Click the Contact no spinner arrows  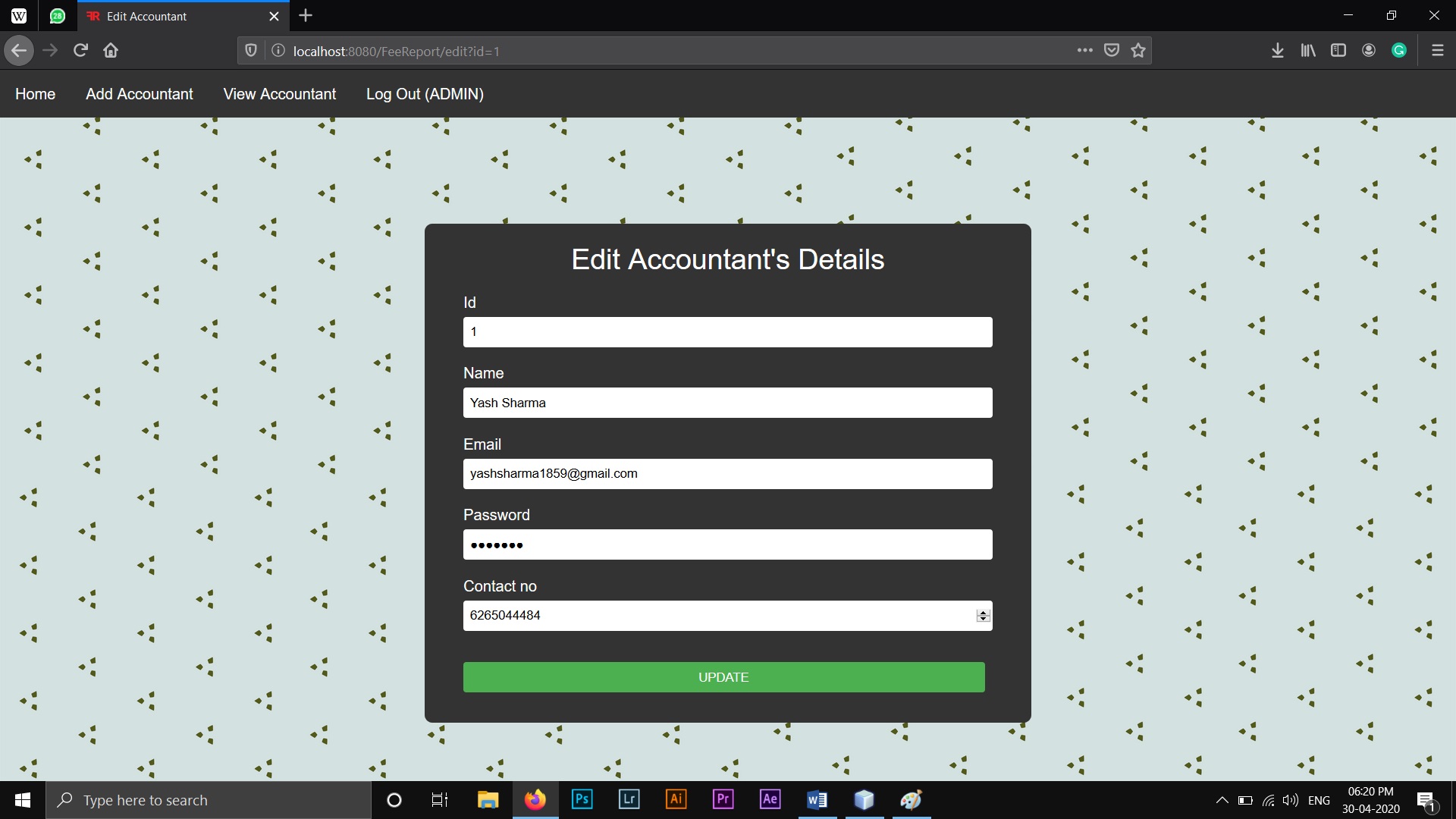pos(983,616)
